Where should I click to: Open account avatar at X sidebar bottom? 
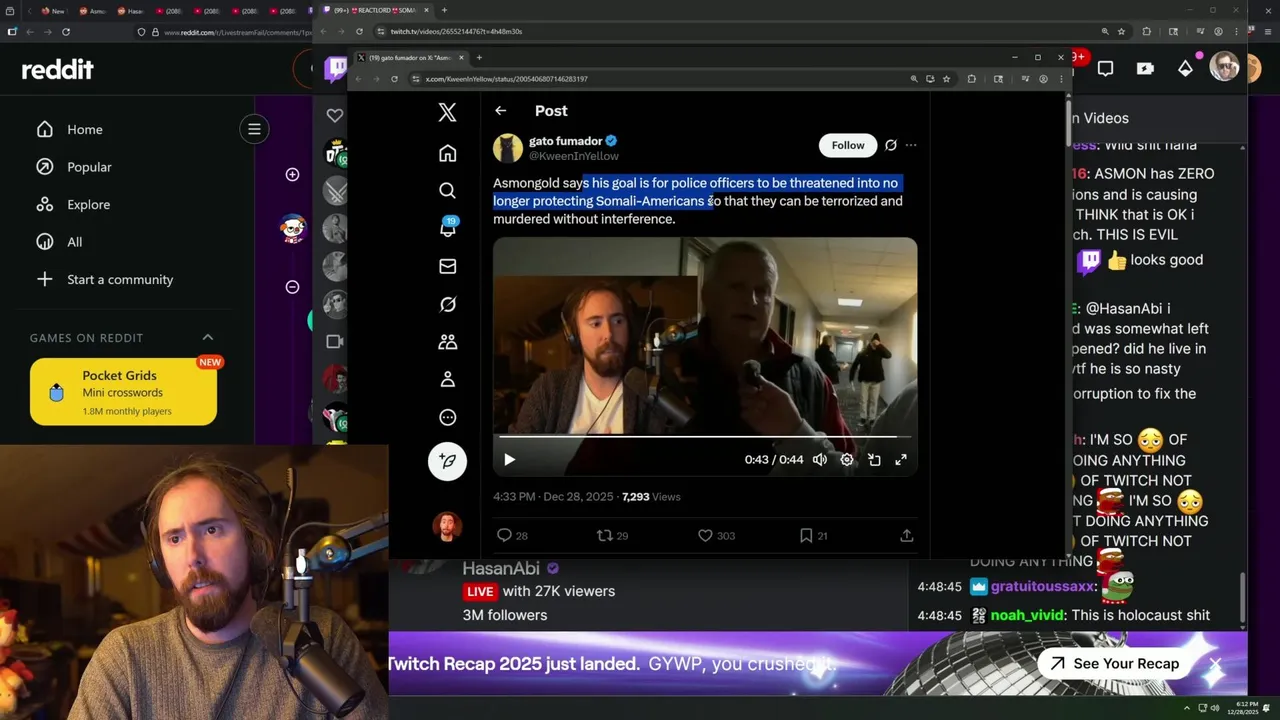point(447,525)
